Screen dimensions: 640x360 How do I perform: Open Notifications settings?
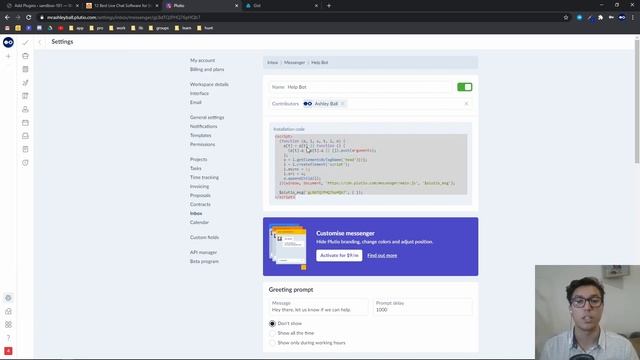(204, 127)
